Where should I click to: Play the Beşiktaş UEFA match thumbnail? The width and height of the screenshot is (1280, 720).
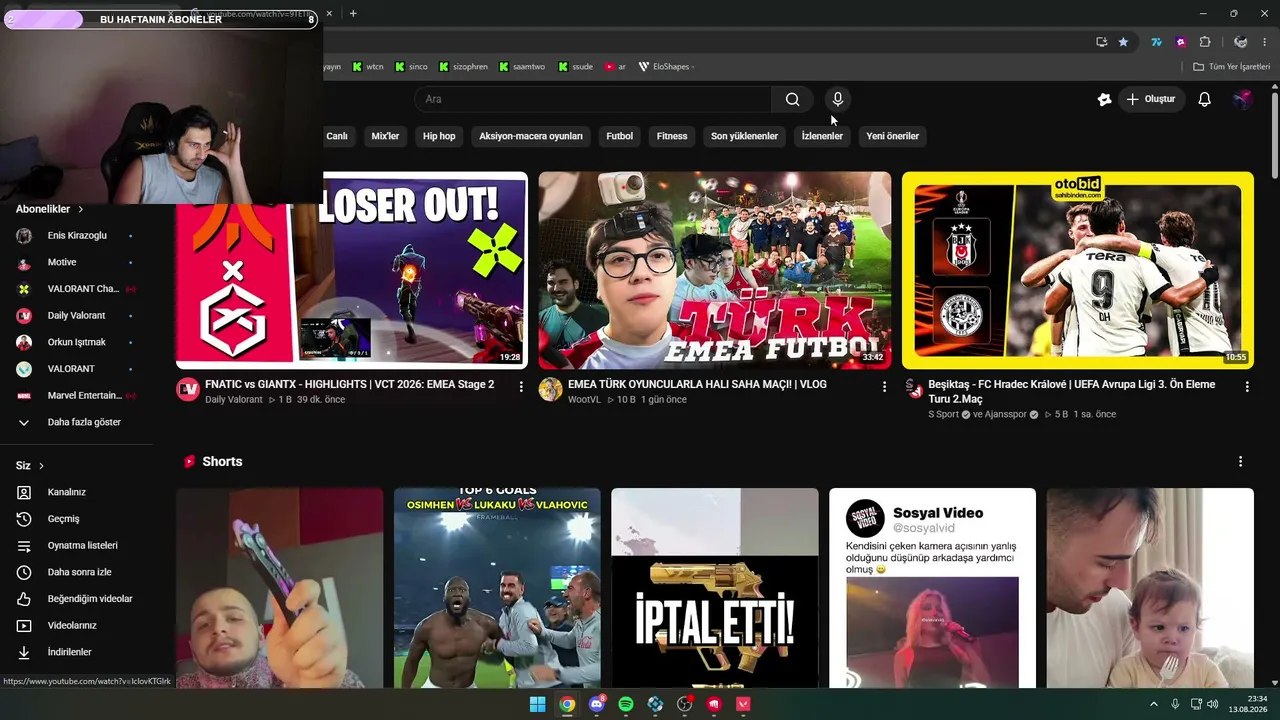[1077, 270]
